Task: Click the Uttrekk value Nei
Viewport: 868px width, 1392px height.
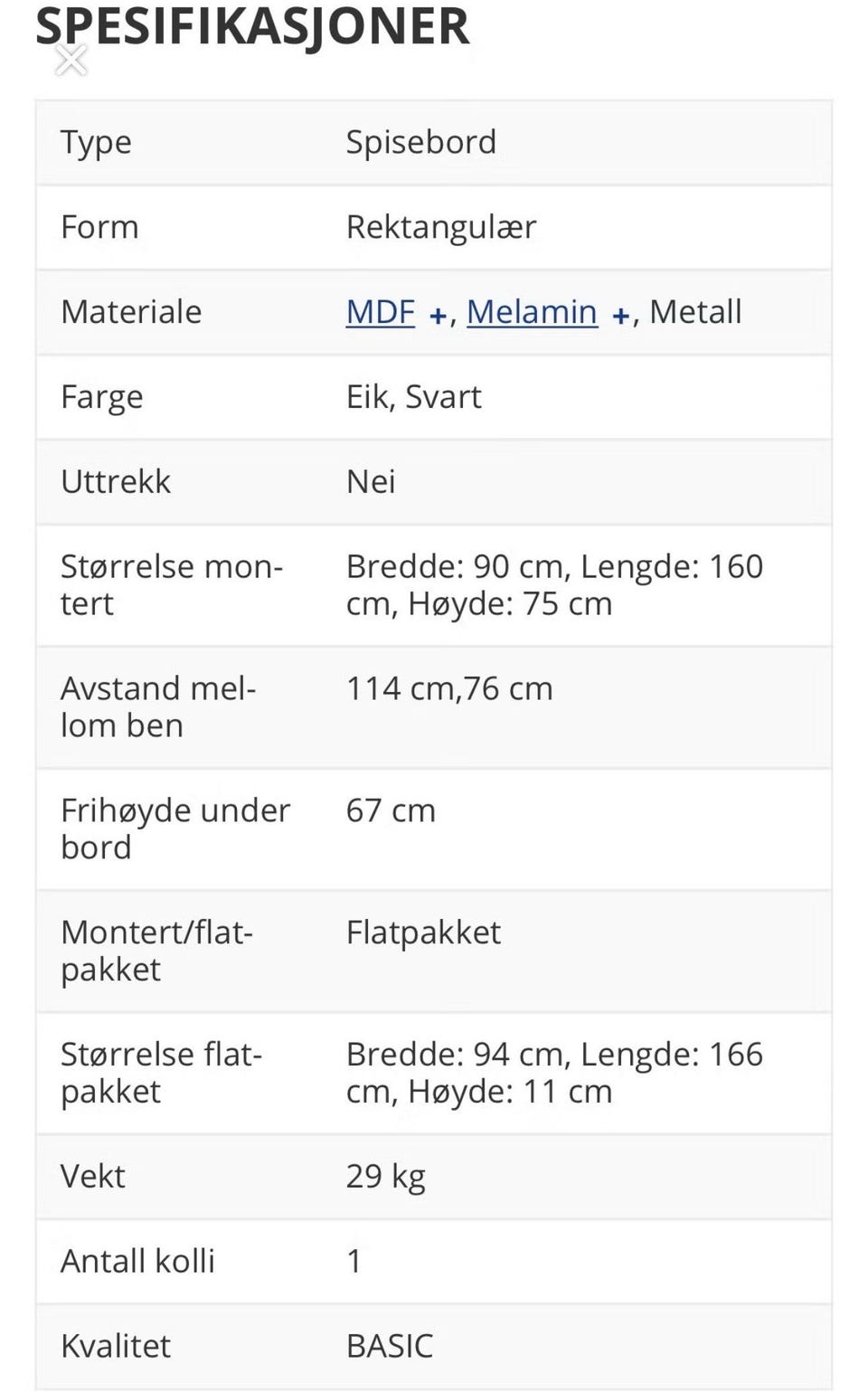Action: (371, 482)
